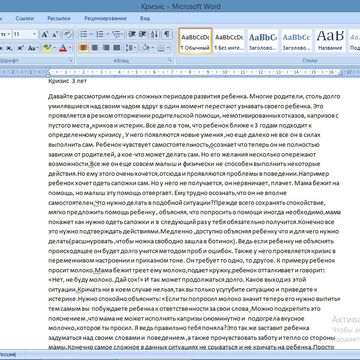Expand the font size 11 dropdown

[34, 34]
